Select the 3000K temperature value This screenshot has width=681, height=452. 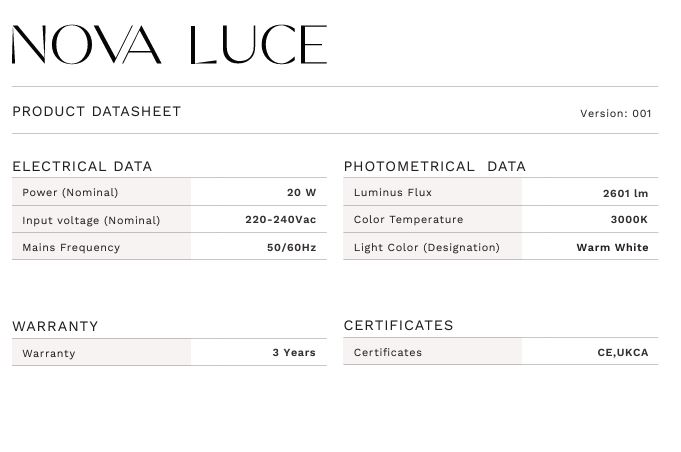coord(629,219)
